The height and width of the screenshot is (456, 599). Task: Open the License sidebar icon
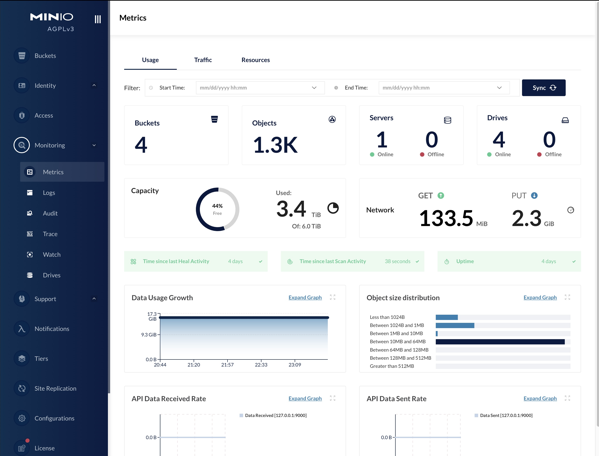22,448
